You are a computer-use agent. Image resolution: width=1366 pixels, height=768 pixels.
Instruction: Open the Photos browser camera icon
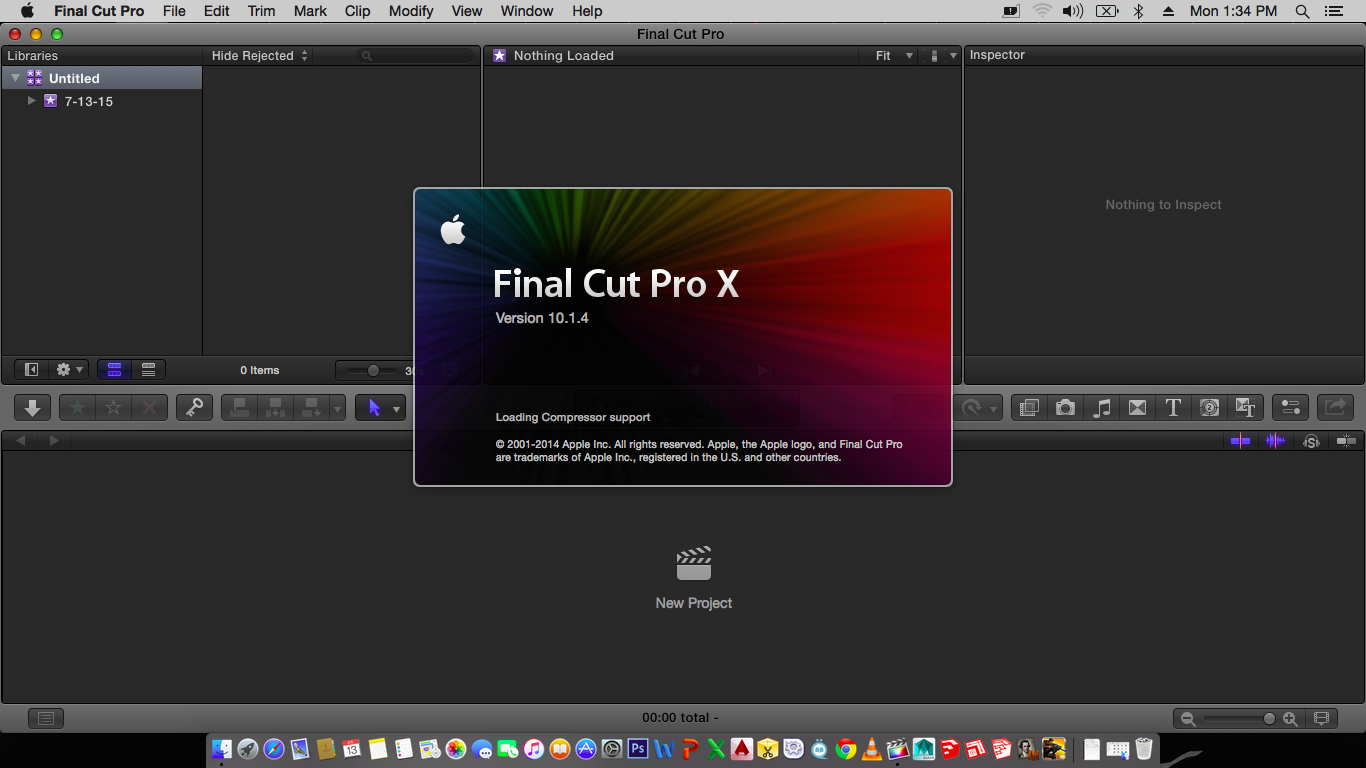pos(1066,408)
